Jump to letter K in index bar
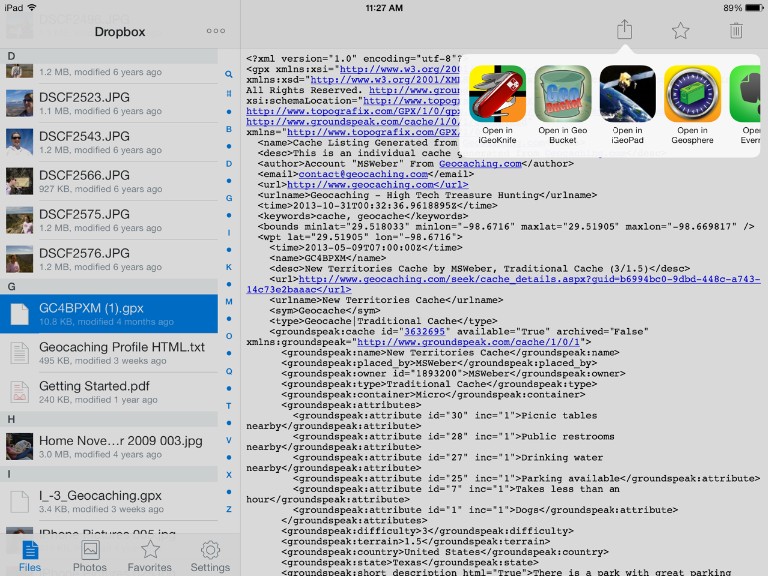The height and width of the screenshot is (576, 768). pos(229,267)
